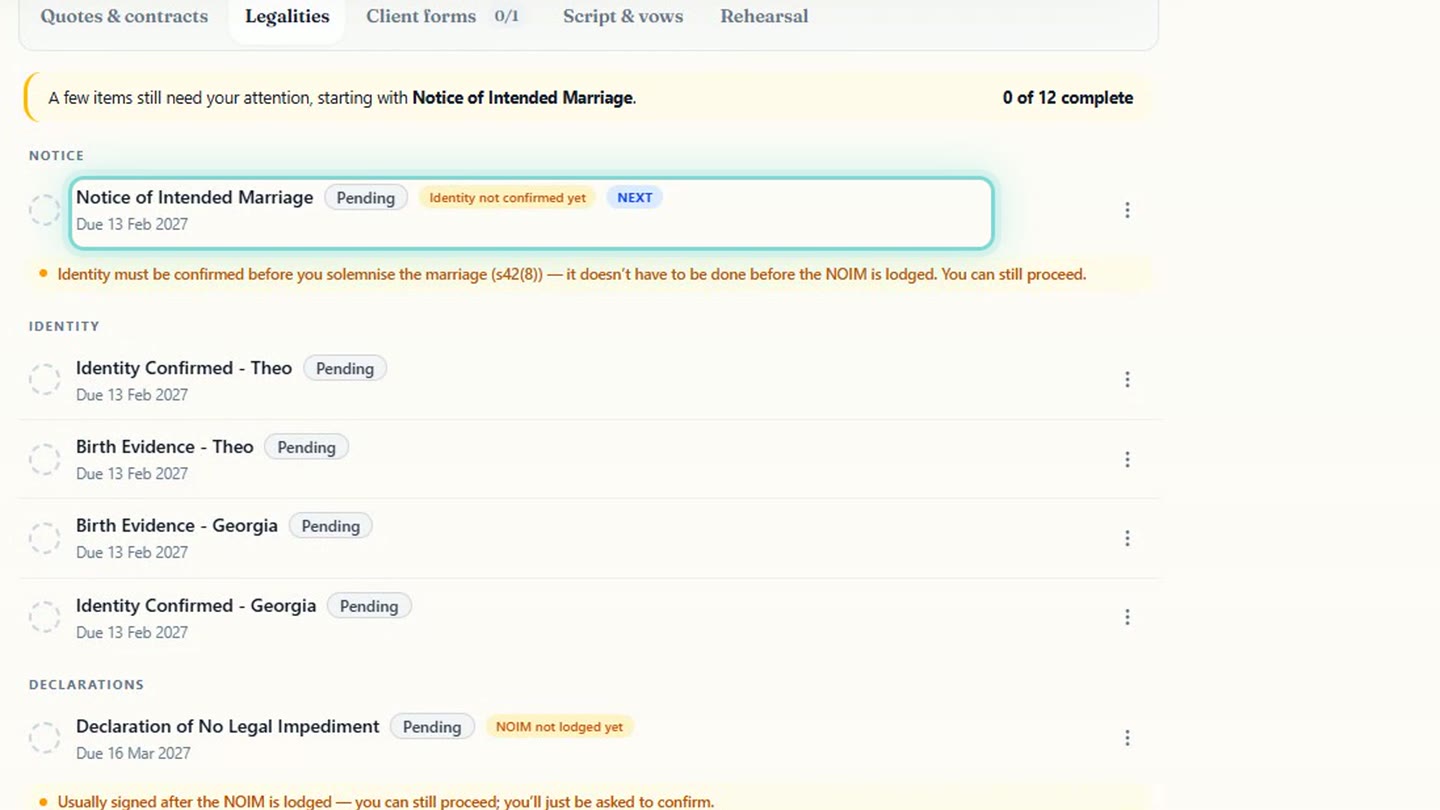
Task: Click the 0/1 counter on Client forms
Action: [507, 17]
